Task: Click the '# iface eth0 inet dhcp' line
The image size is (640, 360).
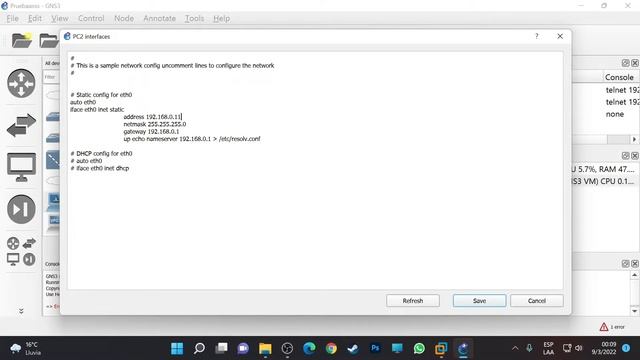Action: [x=100, y=168]
